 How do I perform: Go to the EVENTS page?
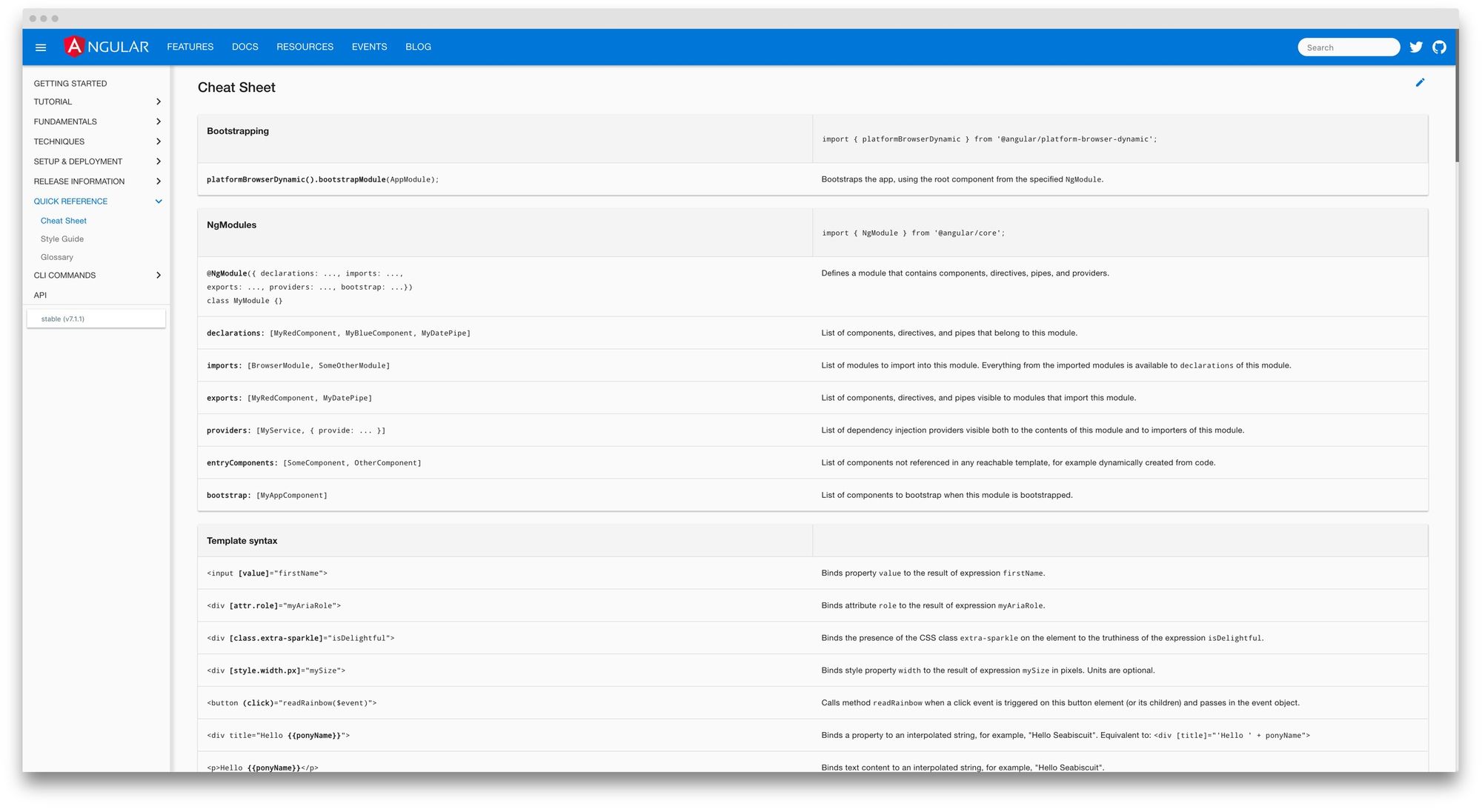(369, 47)
